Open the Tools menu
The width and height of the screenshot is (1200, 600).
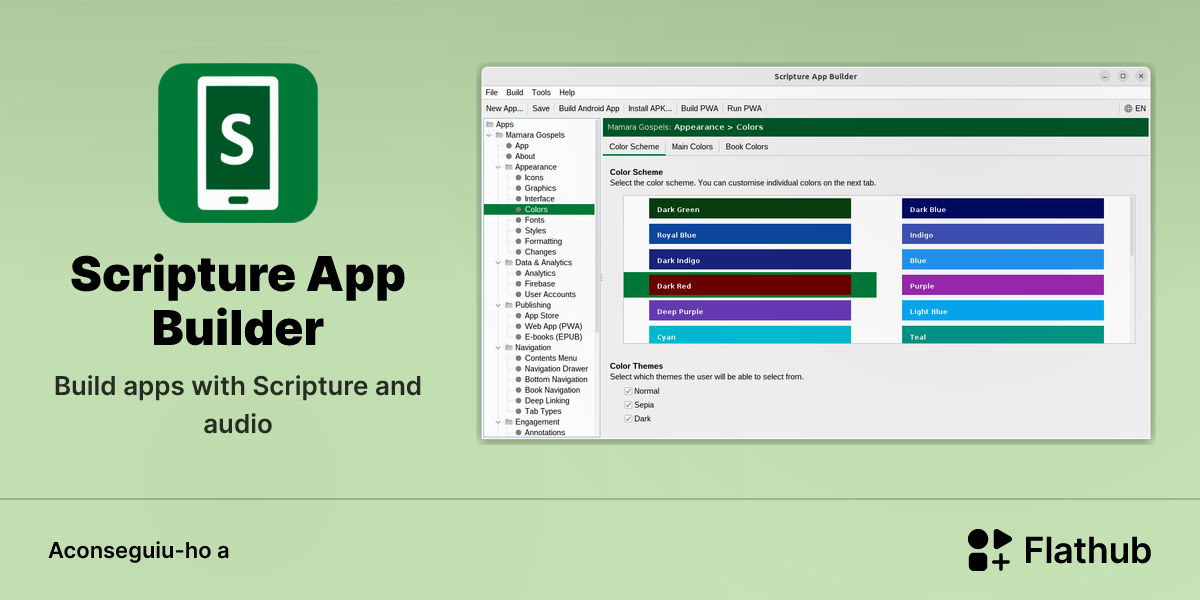541,92
